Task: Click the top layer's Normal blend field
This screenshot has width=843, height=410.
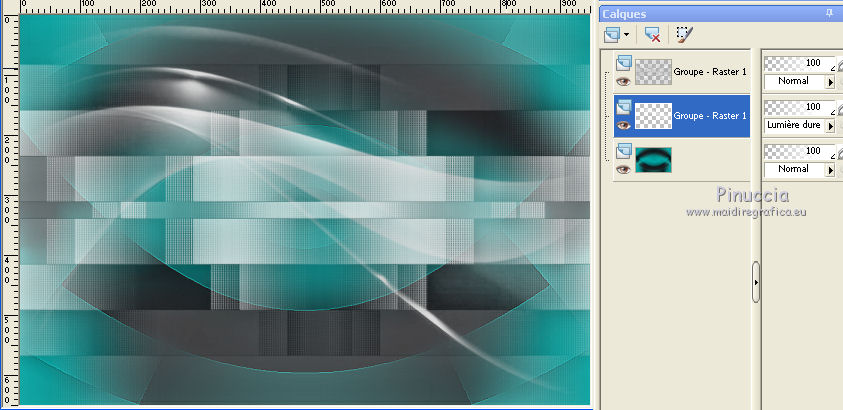Action: click(795, 82)
